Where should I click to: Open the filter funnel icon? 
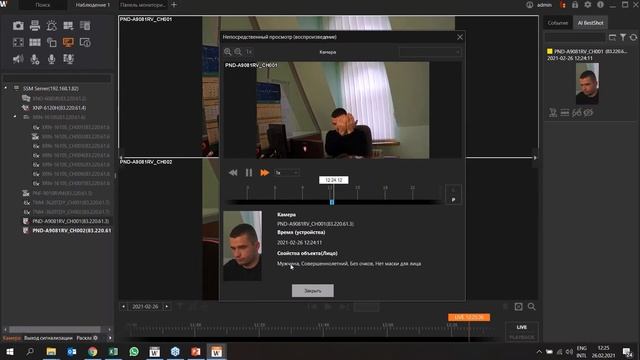[x=623, y=37]
